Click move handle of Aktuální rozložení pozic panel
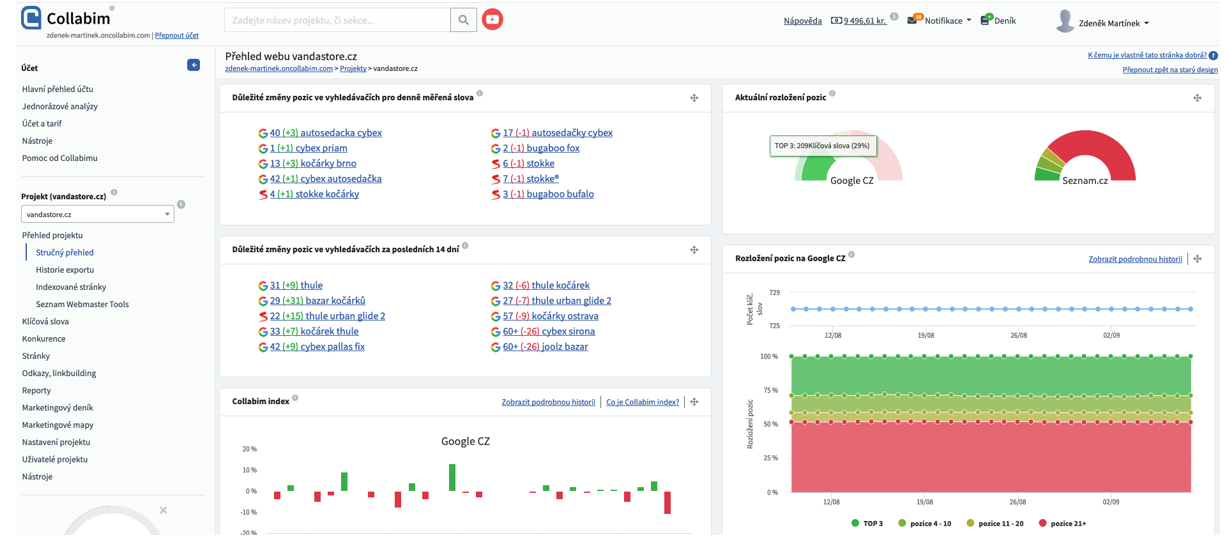Image resolution: width=1228 pixels, height=557 pixels. [1197, 98]
